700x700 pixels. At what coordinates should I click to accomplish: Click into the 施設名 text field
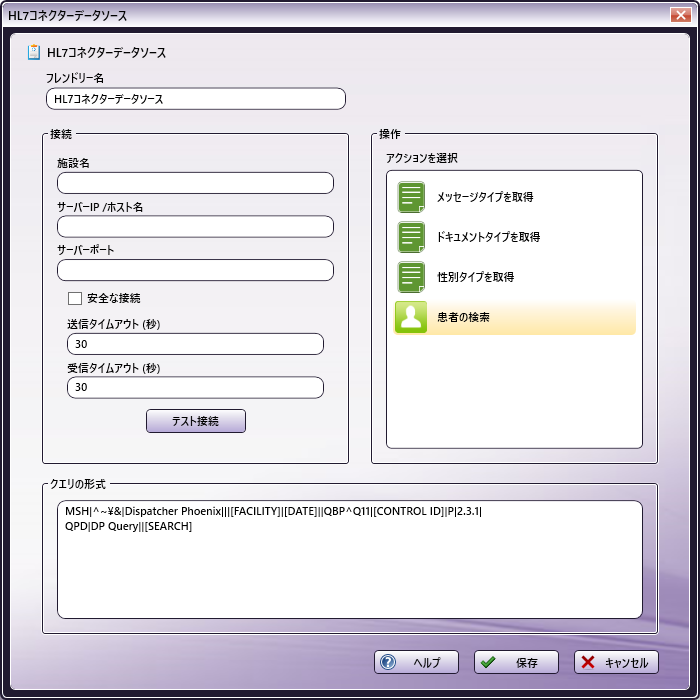tap(195, 183)
